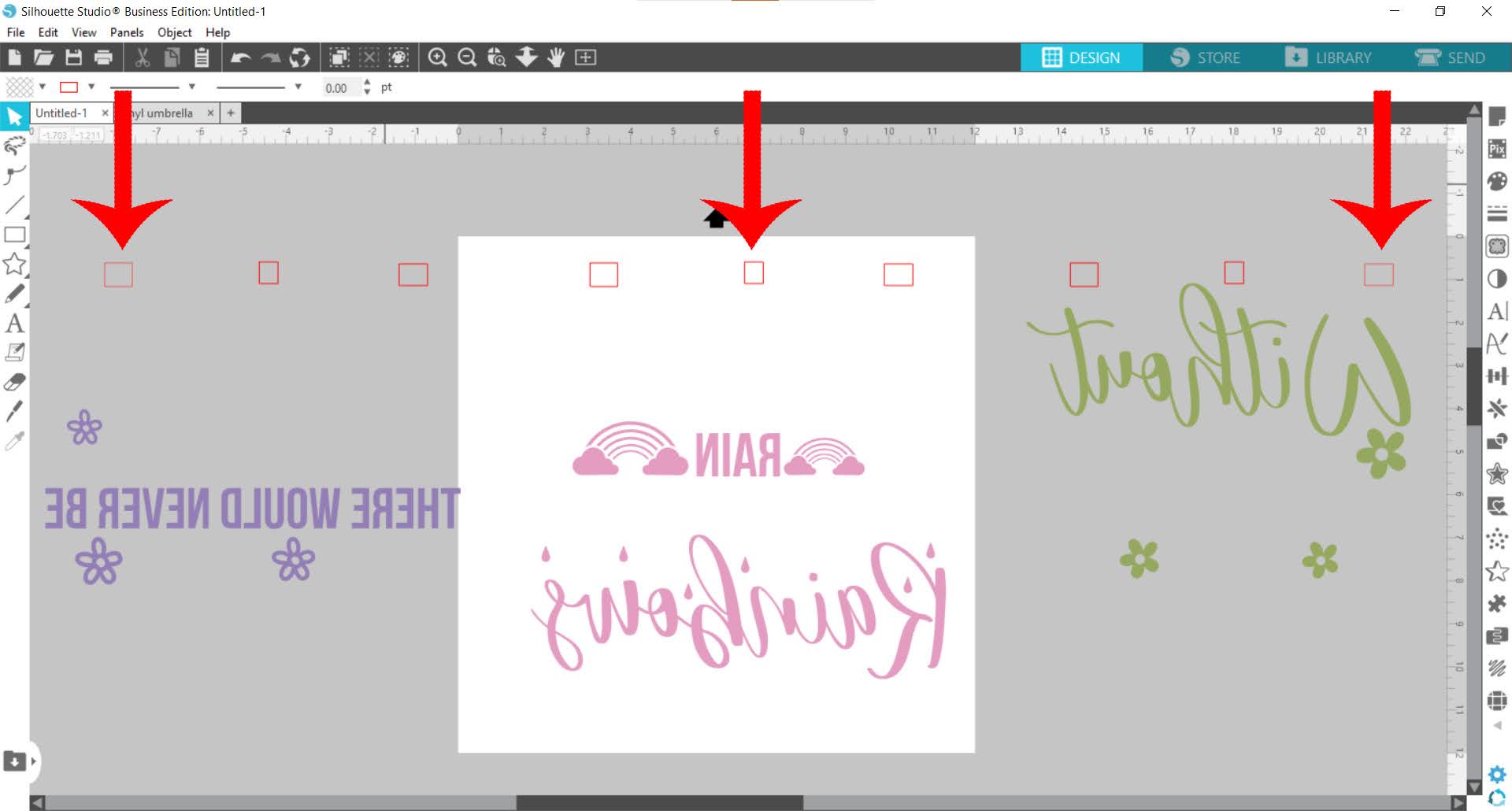The image size is (1512, 811).
Task: Click the line thickness value field
Action: (x=341, y=88)
